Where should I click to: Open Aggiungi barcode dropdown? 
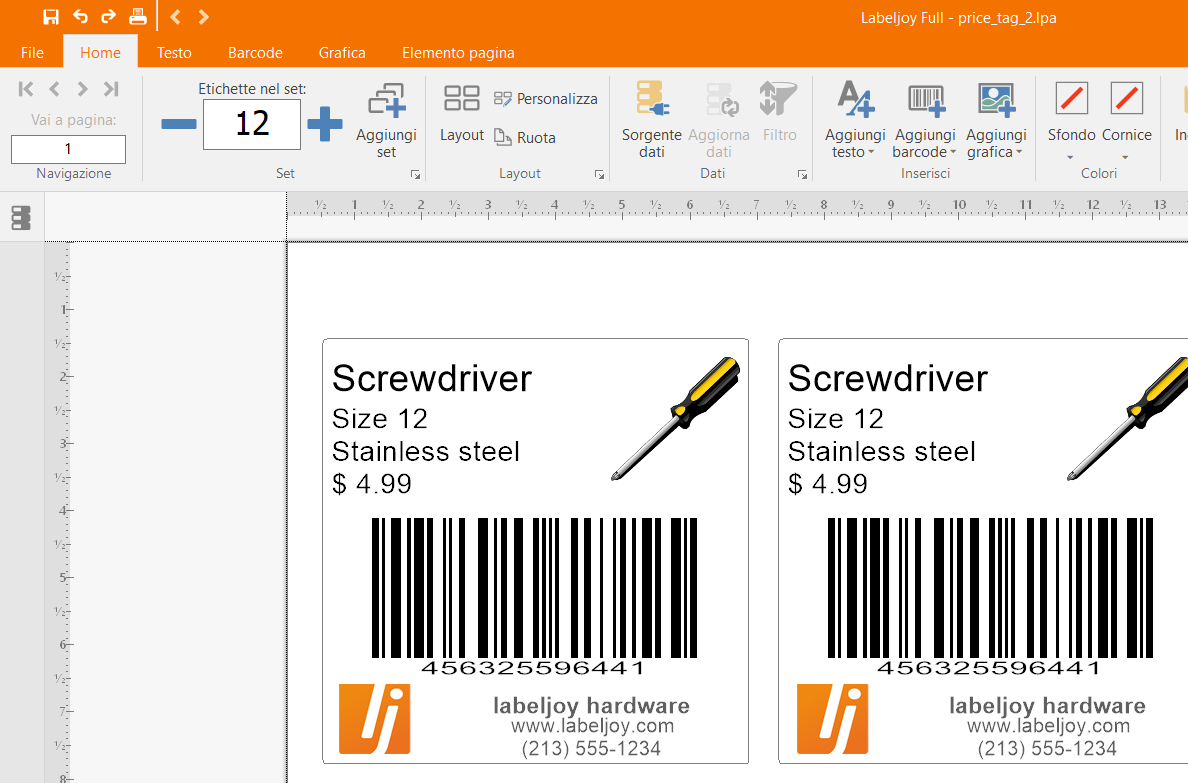tap(925, 121)
